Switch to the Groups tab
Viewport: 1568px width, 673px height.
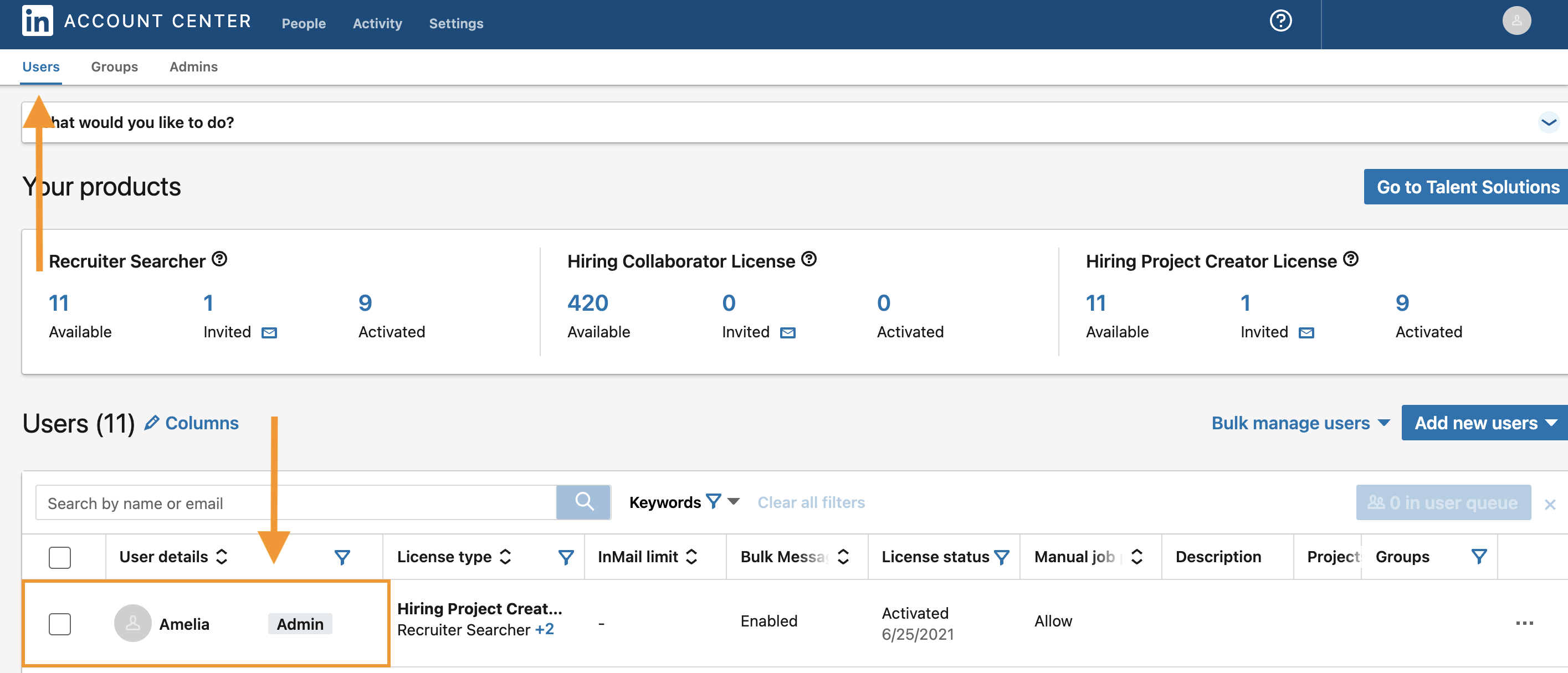(115, 66)
